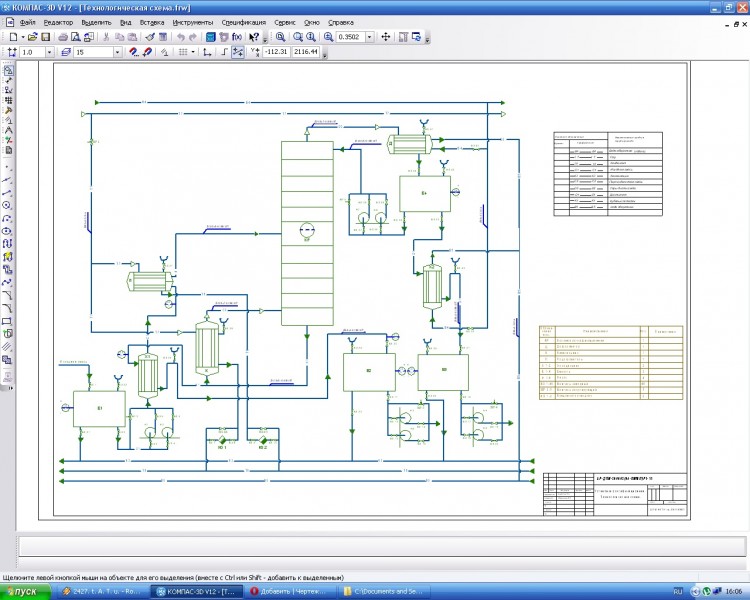Create a new document

click(x=13, y=37)
